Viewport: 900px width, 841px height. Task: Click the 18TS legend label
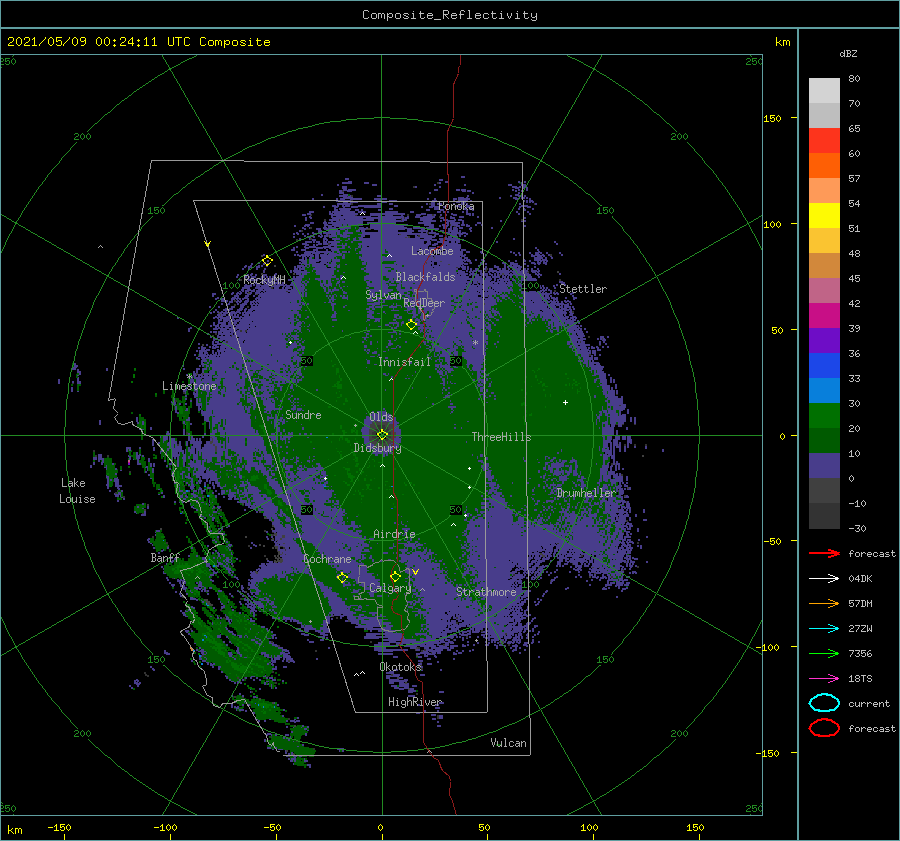(x=860, y=679)
